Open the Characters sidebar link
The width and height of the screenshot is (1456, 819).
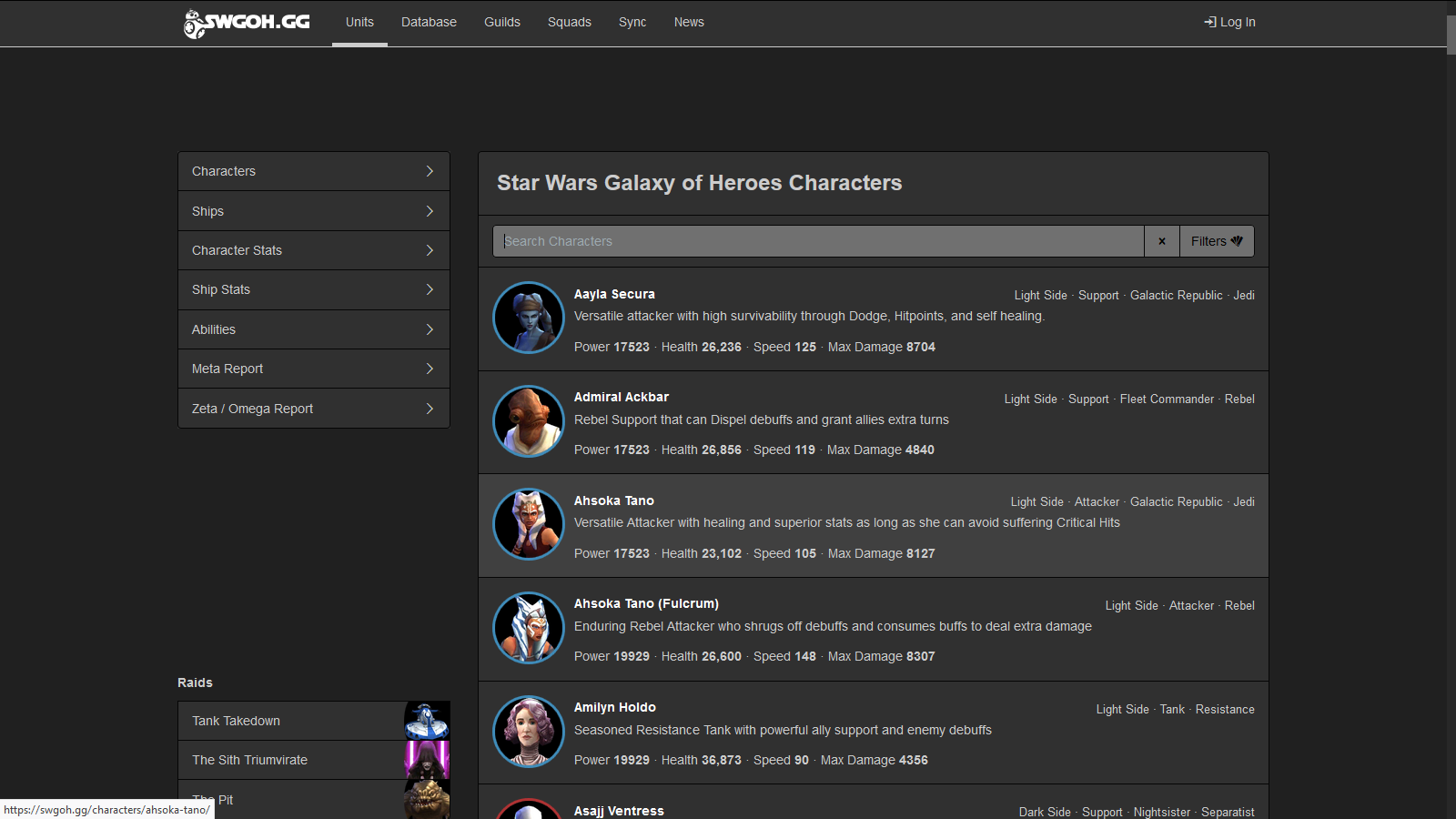pos(314,171)
